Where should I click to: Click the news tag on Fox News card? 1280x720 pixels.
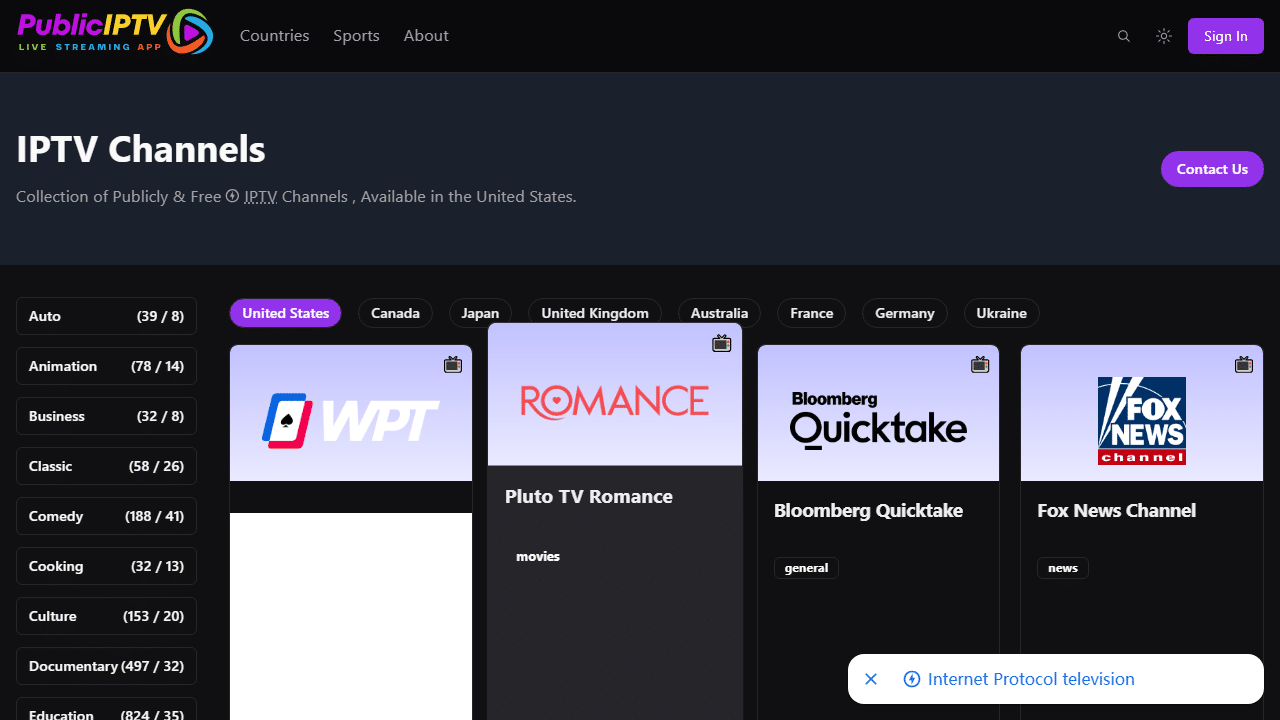click(1063, 568)
